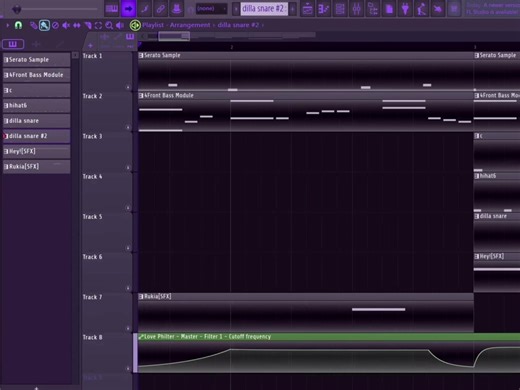
Task: Click the hand arrow icon in top toolbar
Action: click(x=438, y=9)
